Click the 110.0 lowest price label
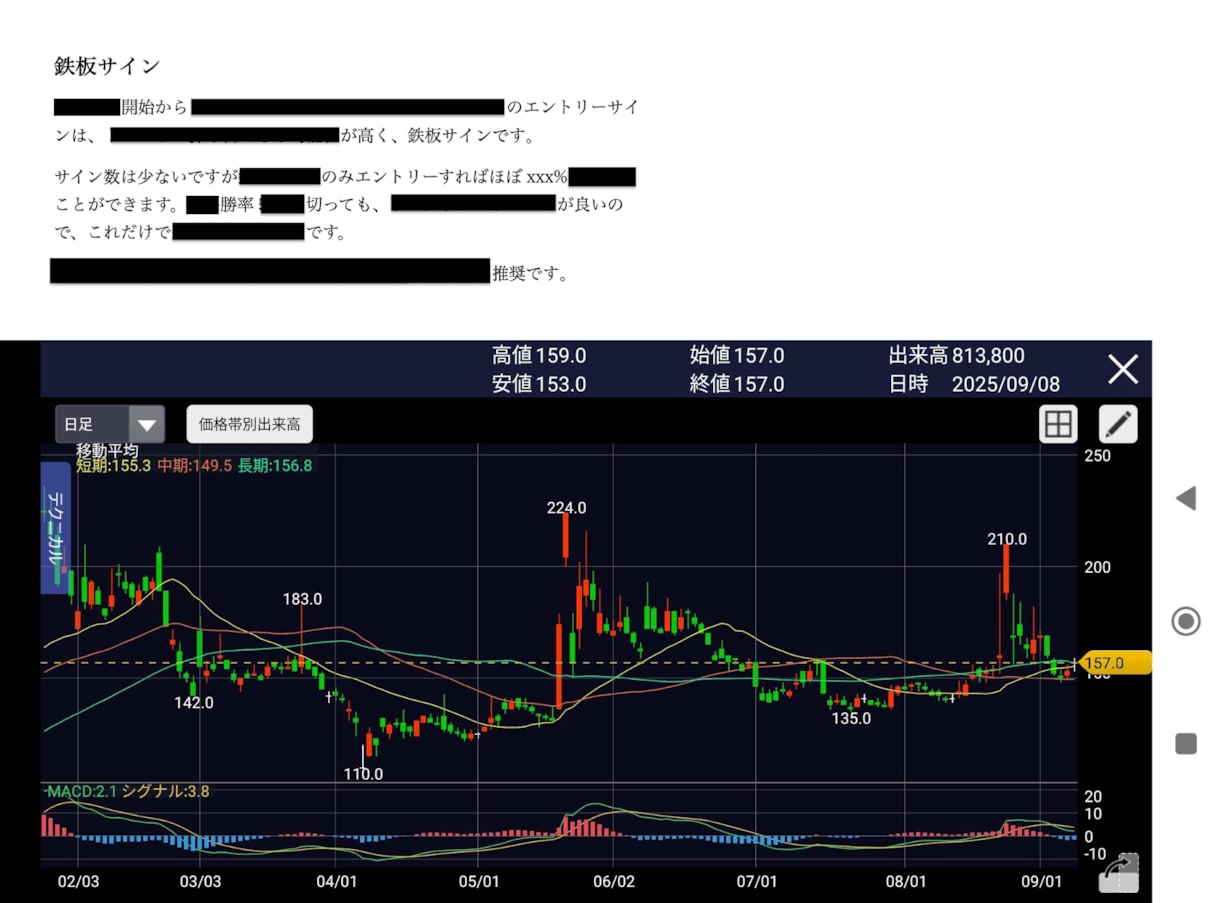 click(363, 774)
